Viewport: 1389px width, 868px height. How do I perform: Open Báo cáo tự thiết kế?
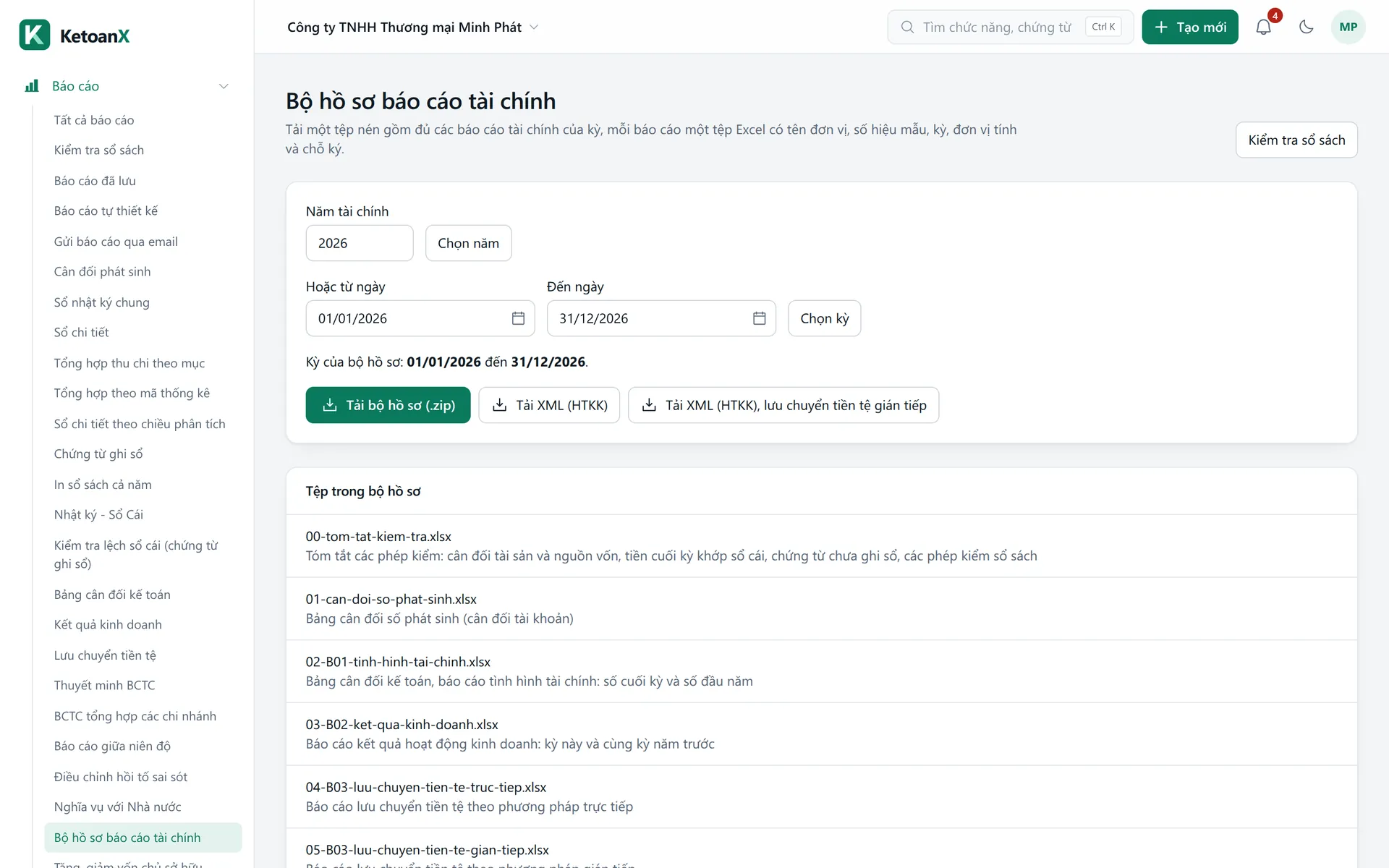coord(143,210)
